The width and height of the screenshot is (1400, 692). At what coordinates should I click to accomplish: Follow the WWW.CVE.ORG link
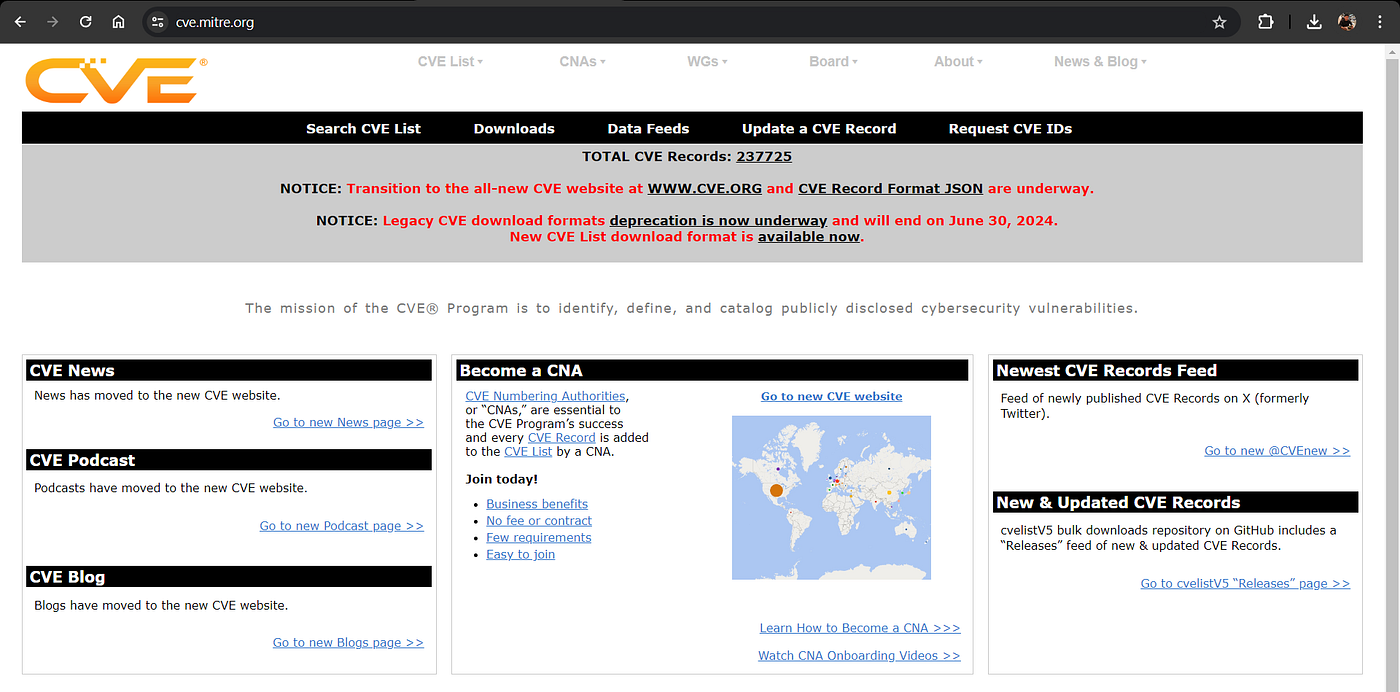pyautogui.click(x=705, y=188)
